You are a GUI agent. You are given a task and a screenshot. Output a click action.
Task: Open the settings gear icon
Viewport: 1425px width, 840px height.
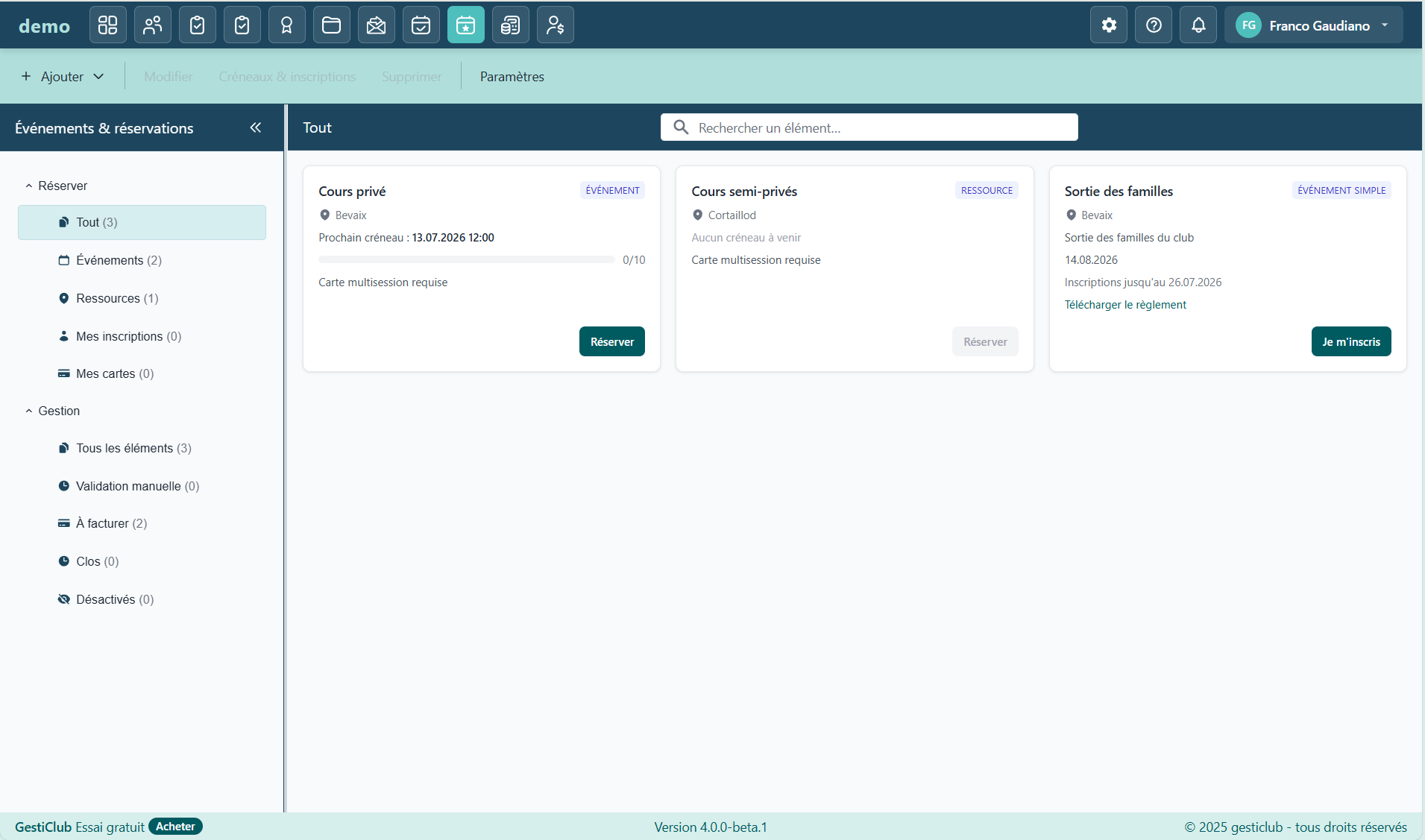(x=1109, y=25)
